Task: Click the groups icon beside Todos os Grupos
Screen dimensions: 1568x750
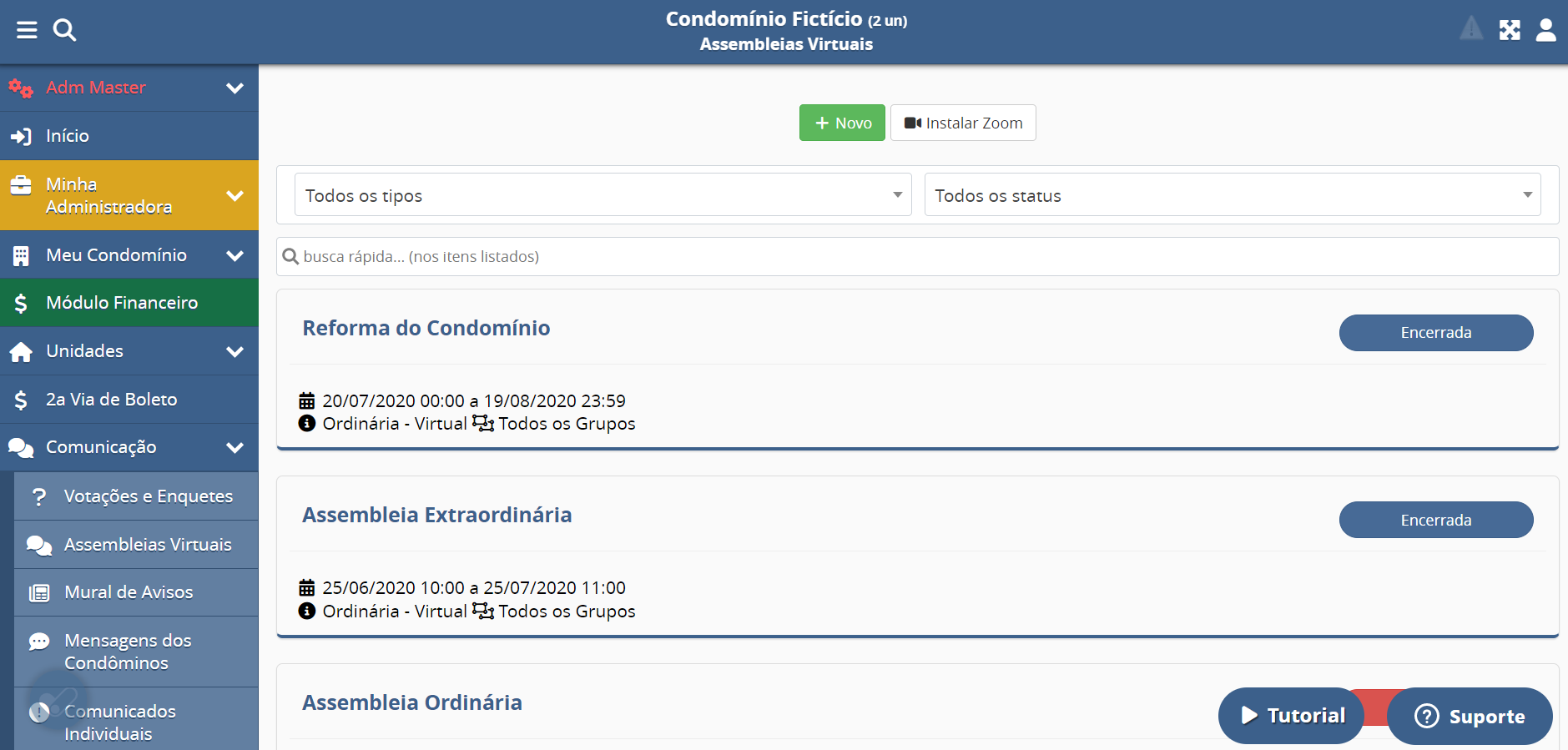Action: pyautogui.click(x=482, y=424)
